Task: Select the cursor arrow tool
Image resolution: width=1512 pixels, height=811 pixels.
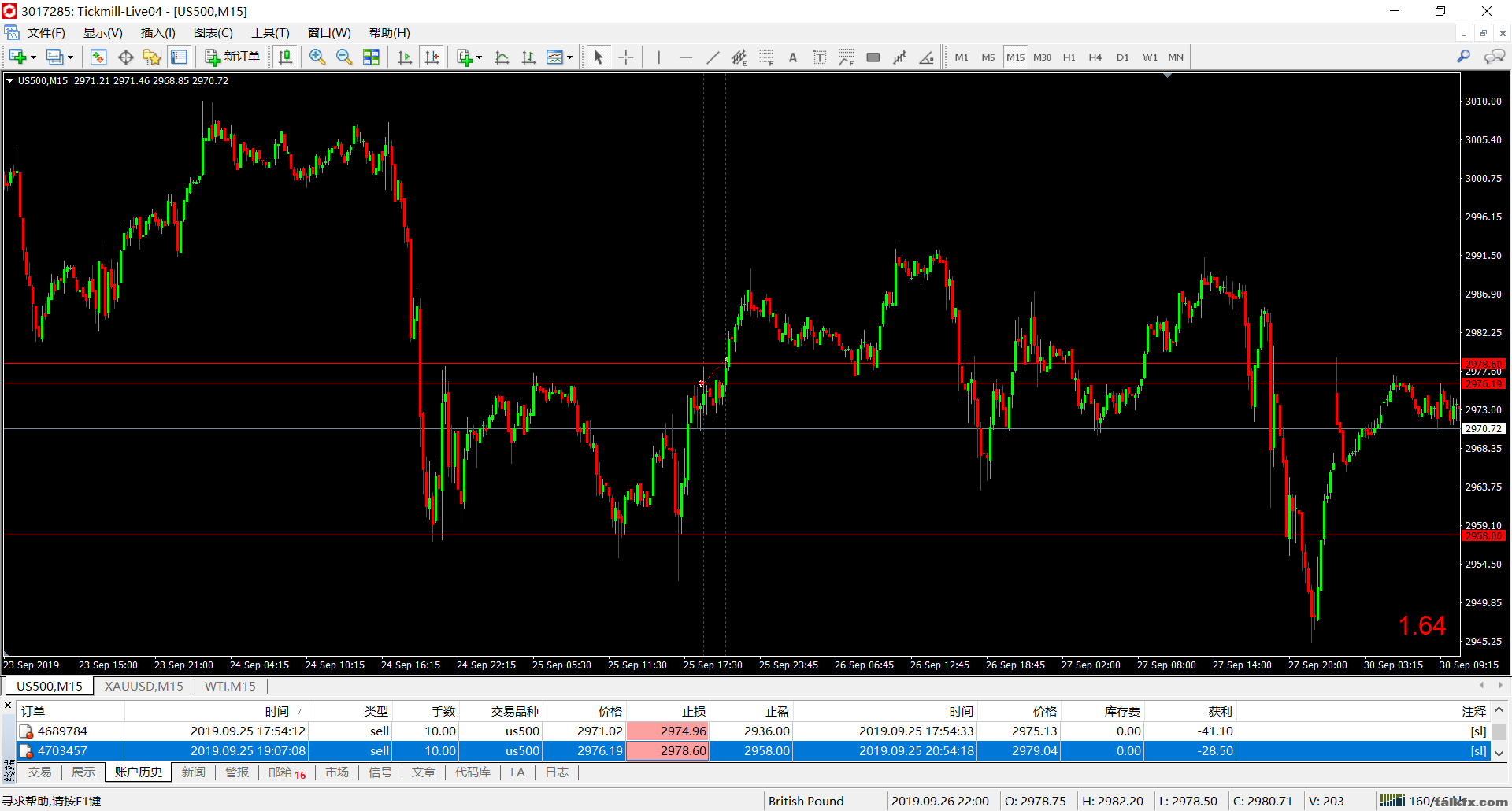Action: point(598,57)
